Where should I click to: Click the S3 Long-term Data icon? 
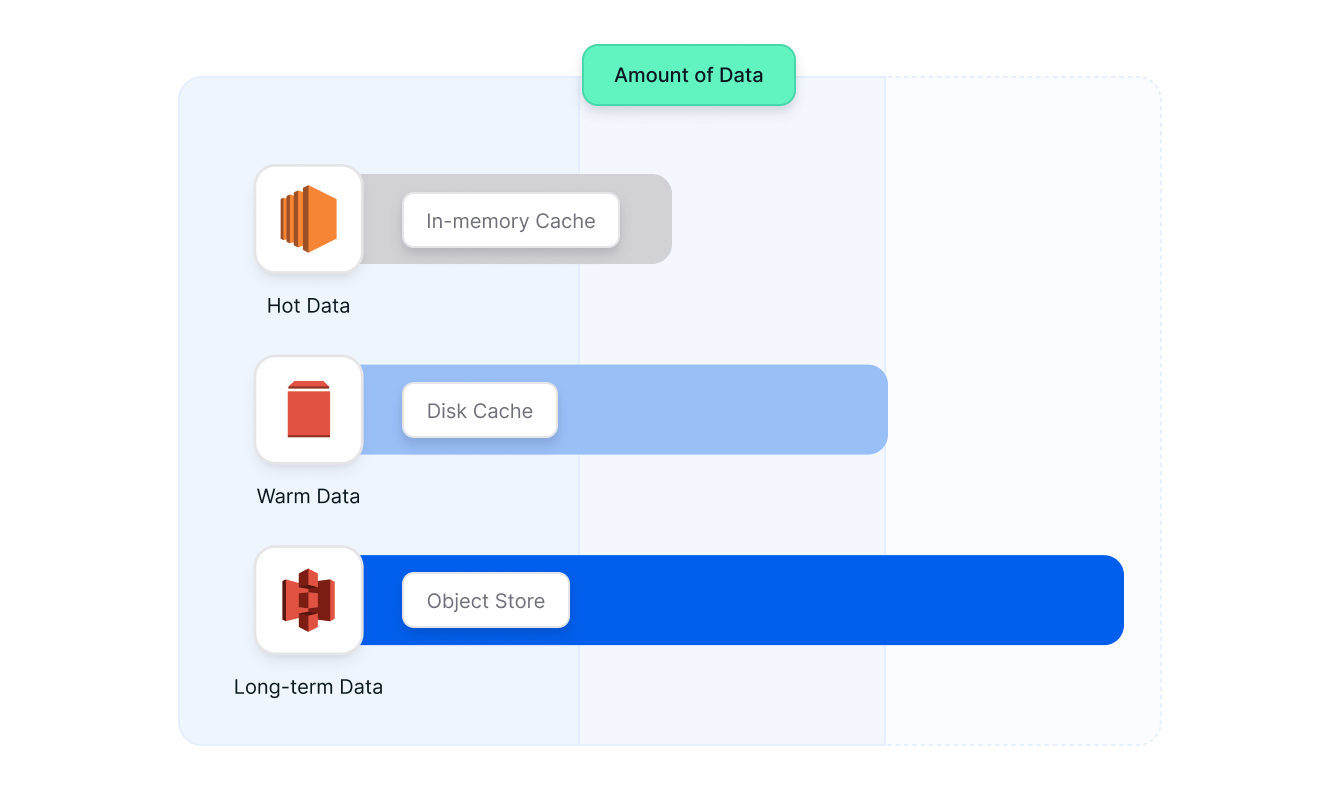point(308,600)
